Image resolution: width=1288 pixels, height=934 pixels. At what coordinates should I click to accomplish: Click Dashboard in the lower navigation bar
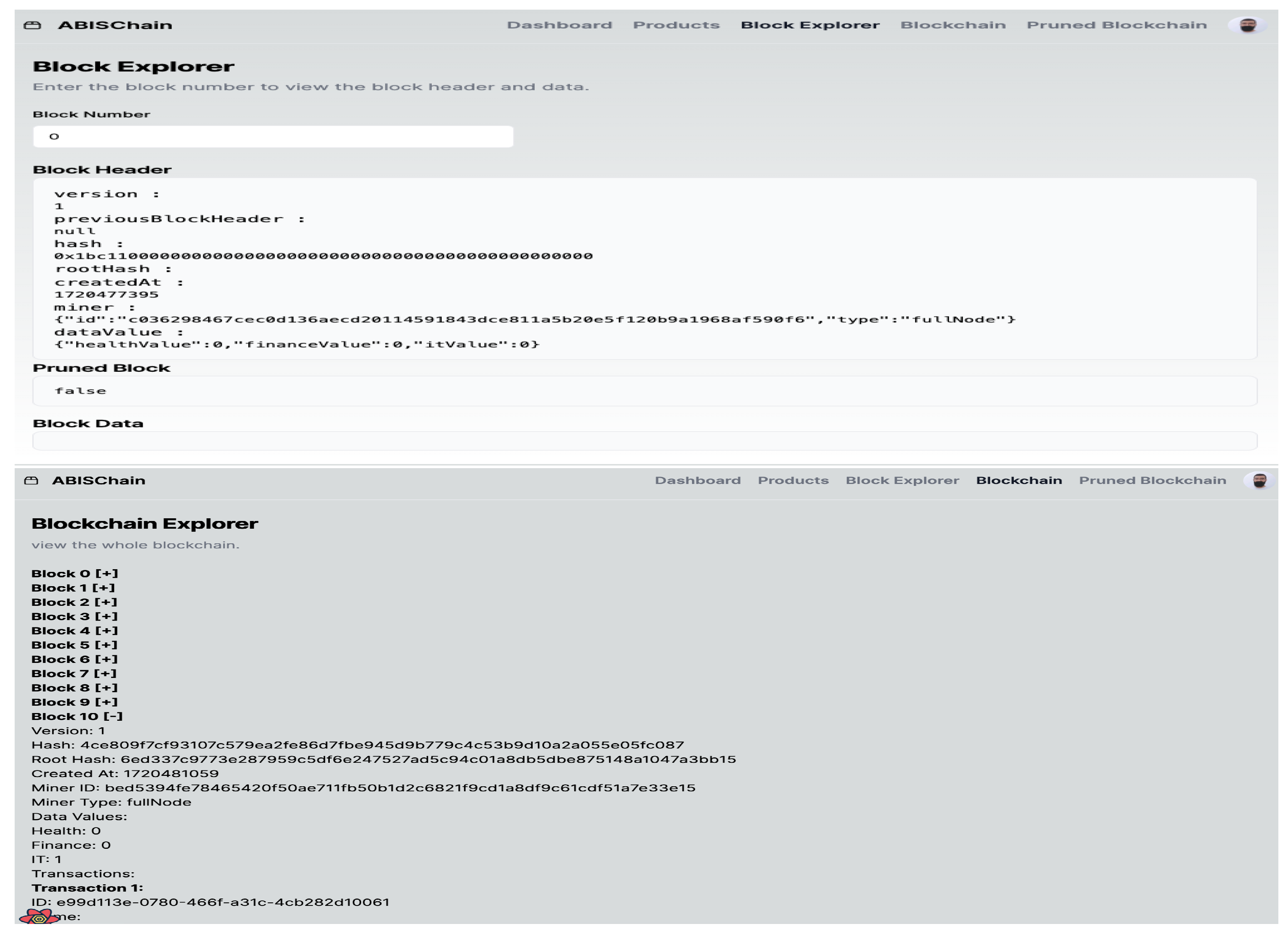click(x=697, y=481)
